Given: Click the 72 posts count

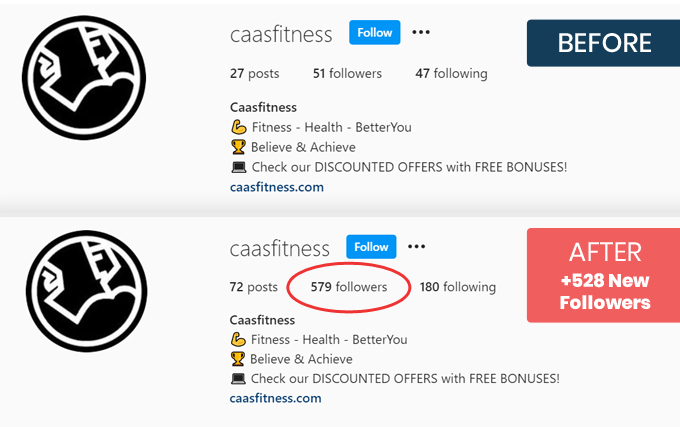Looking at the screenshot, I should [x=254, y=287].
